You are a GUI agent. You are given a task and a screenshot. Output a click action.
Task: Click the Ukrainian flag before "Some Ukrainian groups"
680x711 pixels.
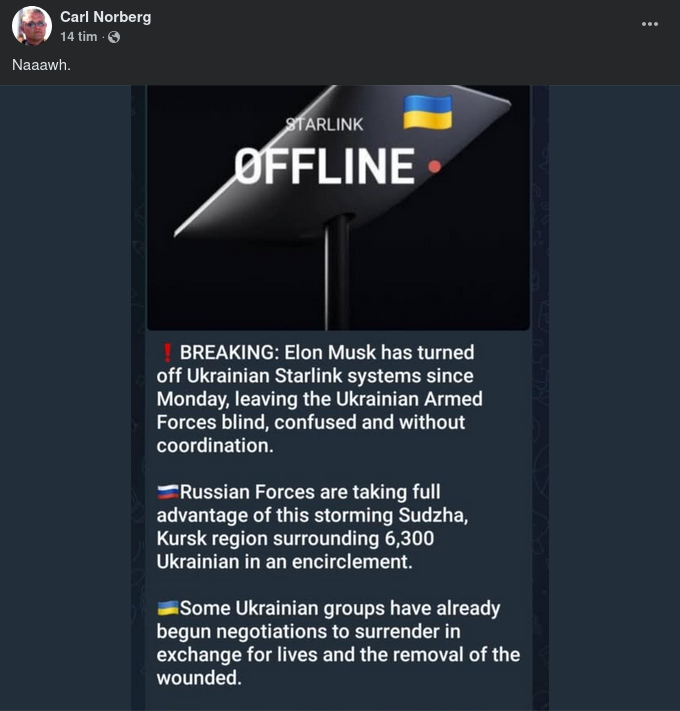coord(168,608)
